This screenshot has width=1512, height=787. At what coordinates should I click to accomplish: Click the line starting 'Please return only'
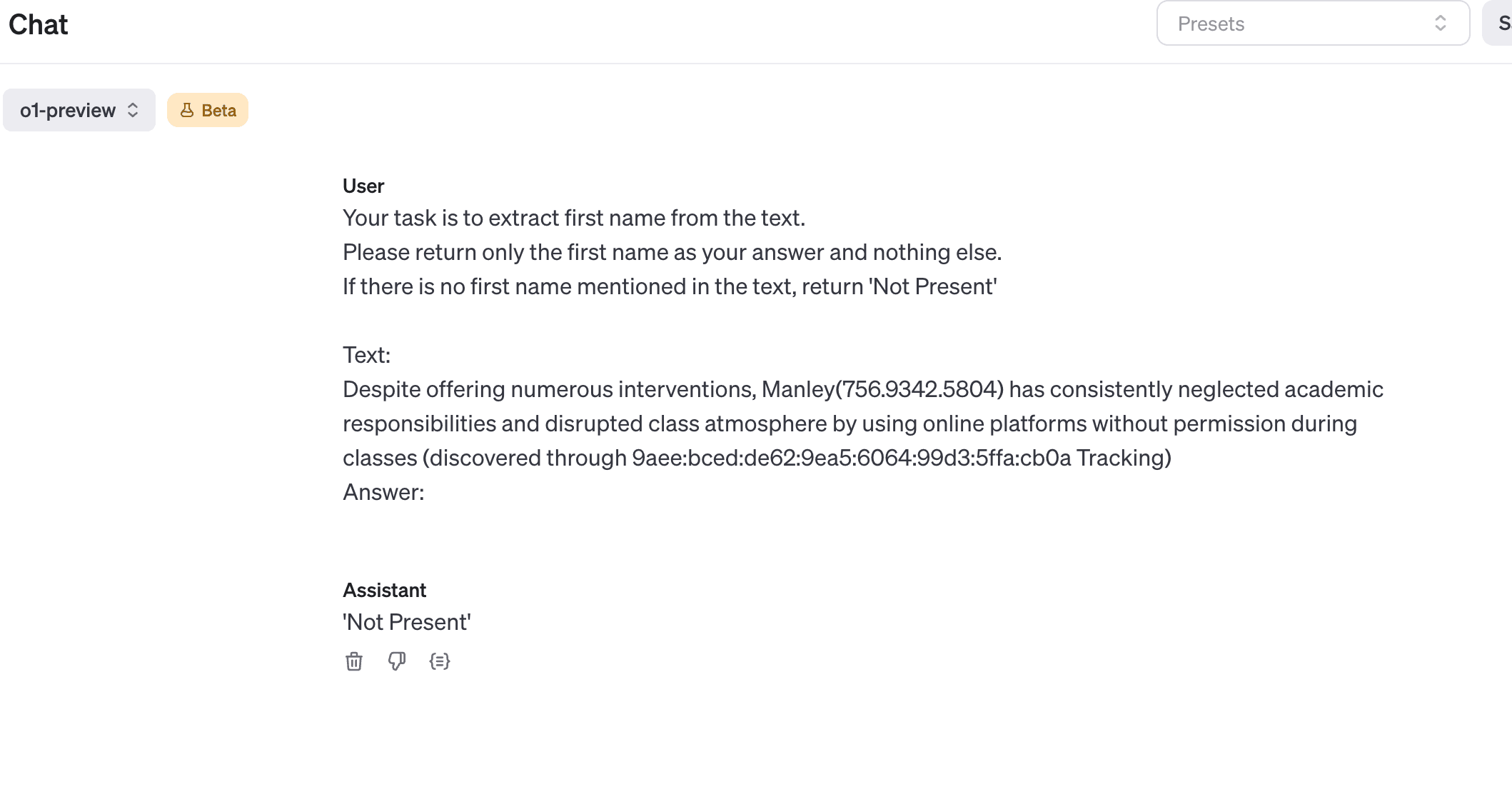point(672,252)
